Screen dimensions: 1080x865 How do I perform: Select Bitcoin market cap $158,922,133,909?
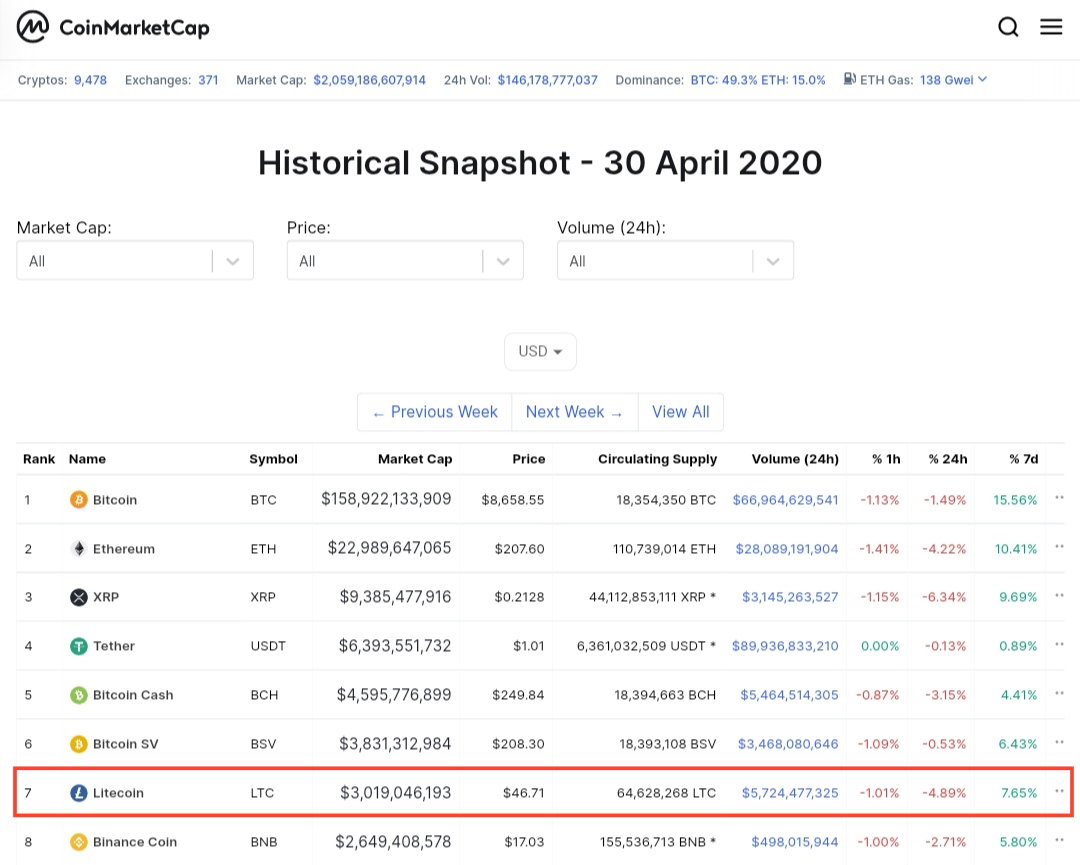click(x=386, y=499)
